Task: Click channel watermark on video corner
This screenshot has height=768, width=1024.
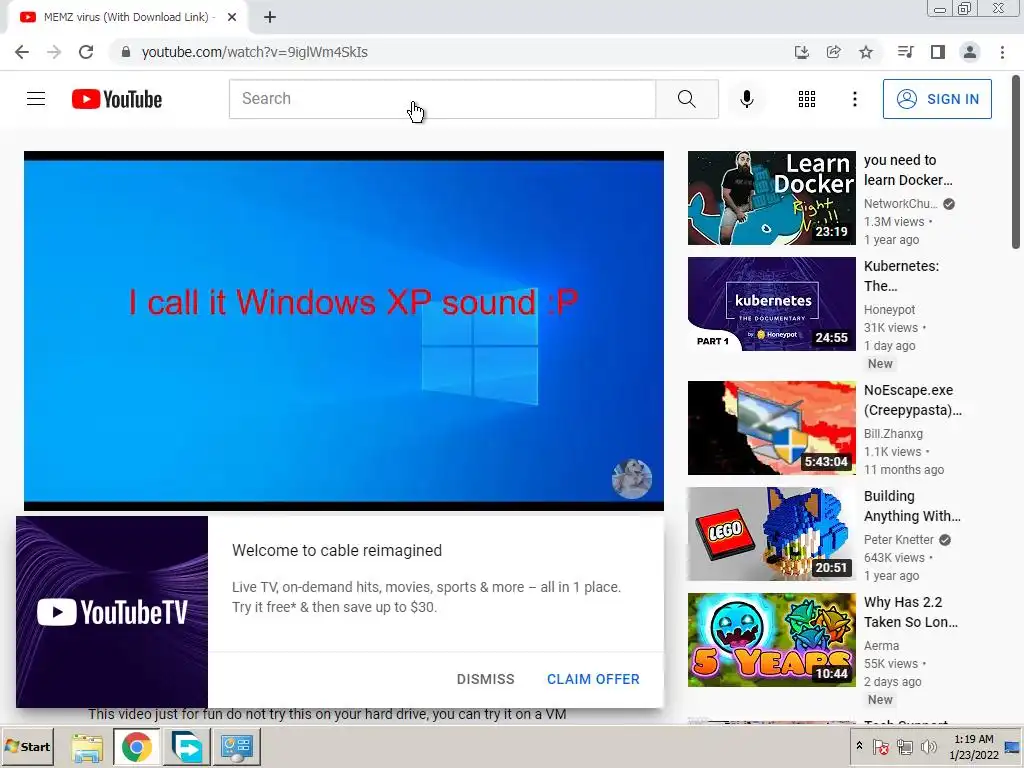Action: tap(632, 479)
